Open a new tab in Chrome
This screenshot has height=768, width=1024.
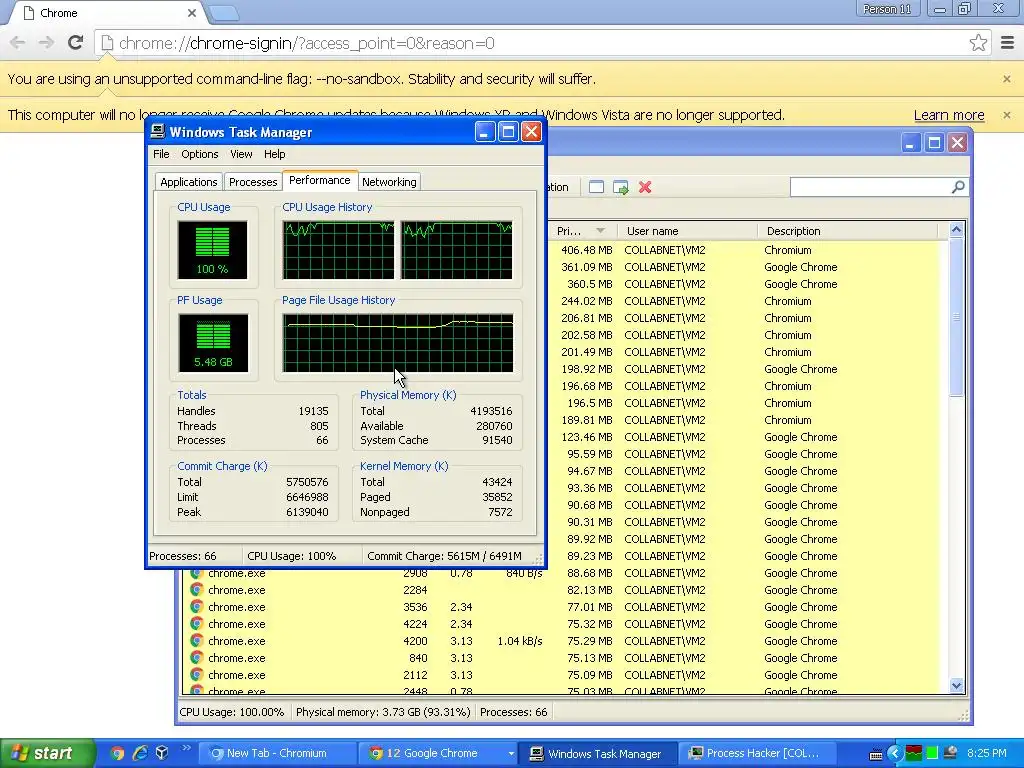(224, 13)
